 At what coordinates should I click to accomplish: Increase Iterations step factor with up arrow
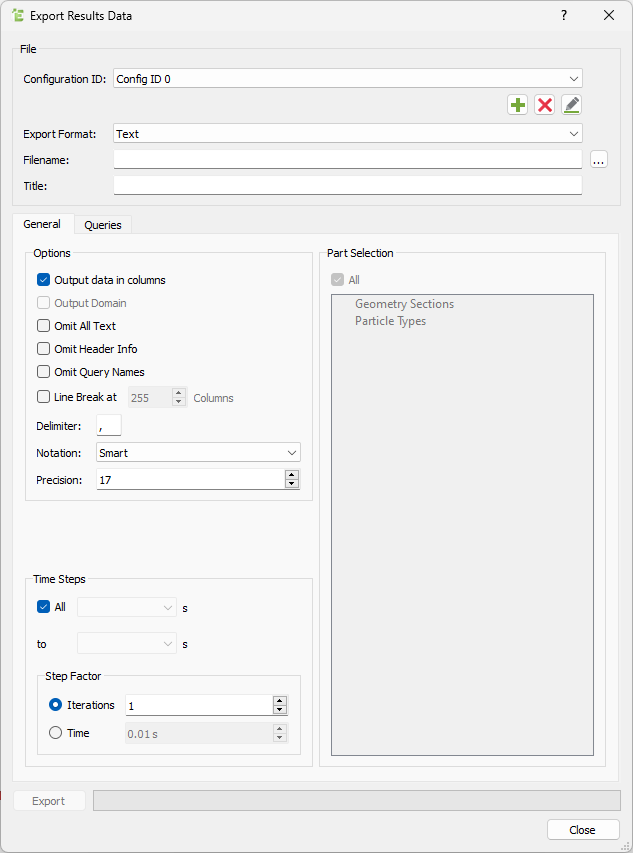coord(279,700)
